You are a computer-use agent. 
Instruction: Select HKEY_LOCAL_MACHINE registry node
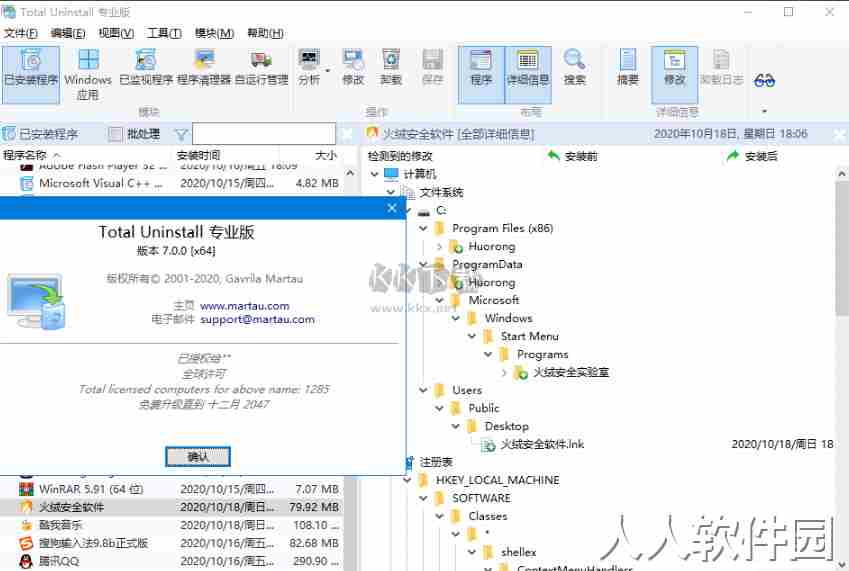coord(498,480)
